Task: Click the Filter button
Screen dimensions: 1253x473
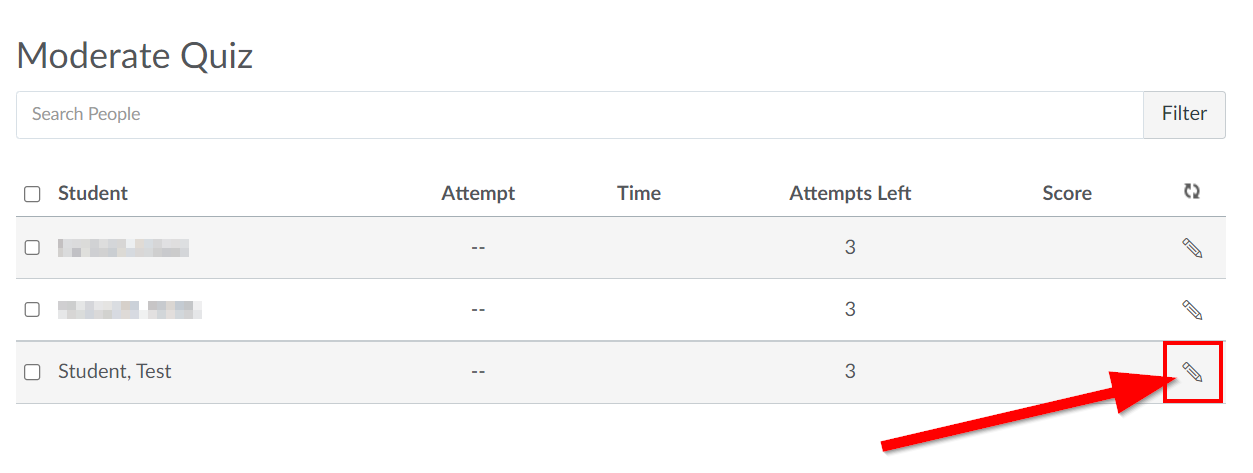Action: tap(1184, 114)
